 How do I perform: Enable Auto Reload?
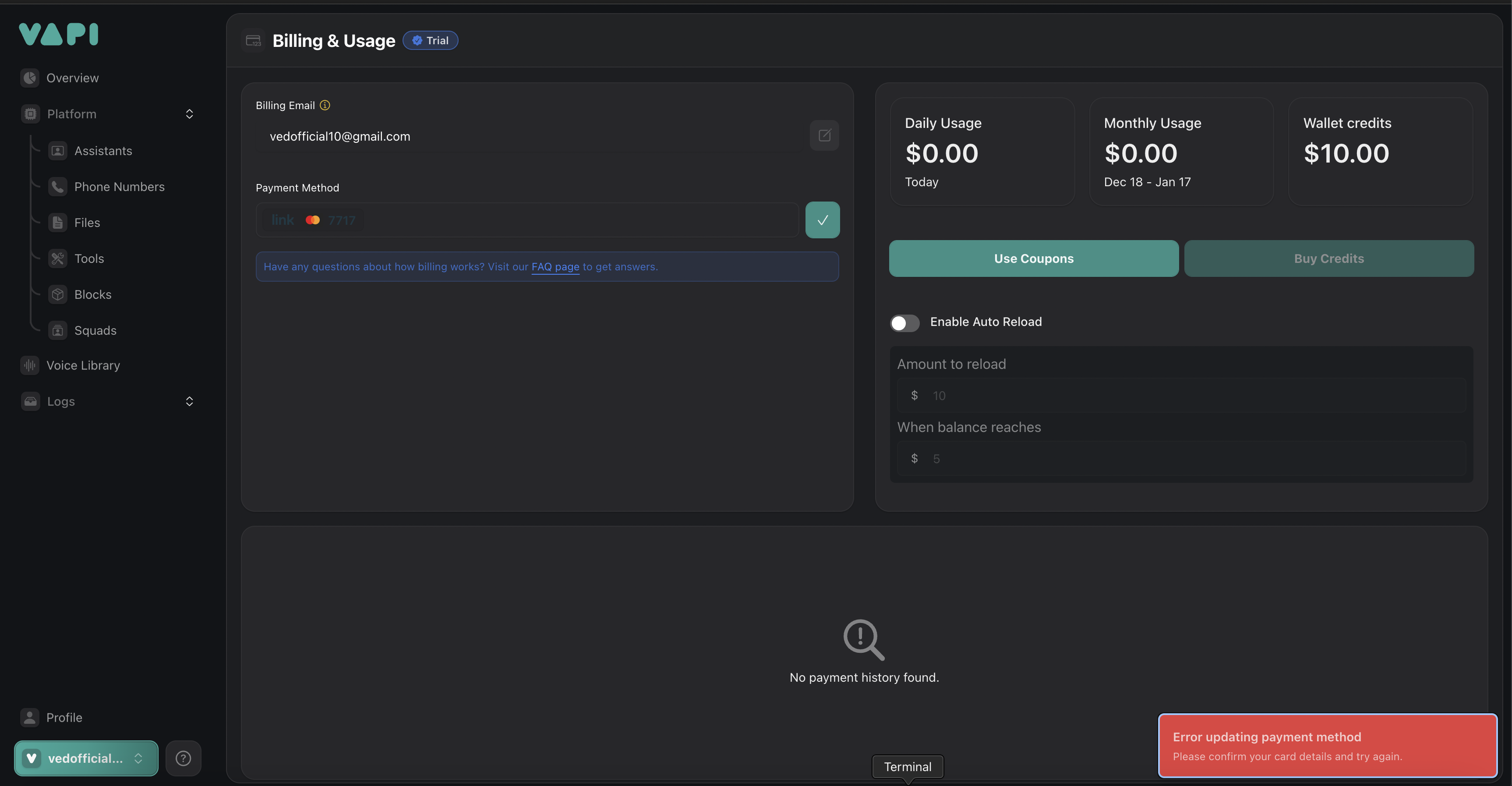pos(904,323)
